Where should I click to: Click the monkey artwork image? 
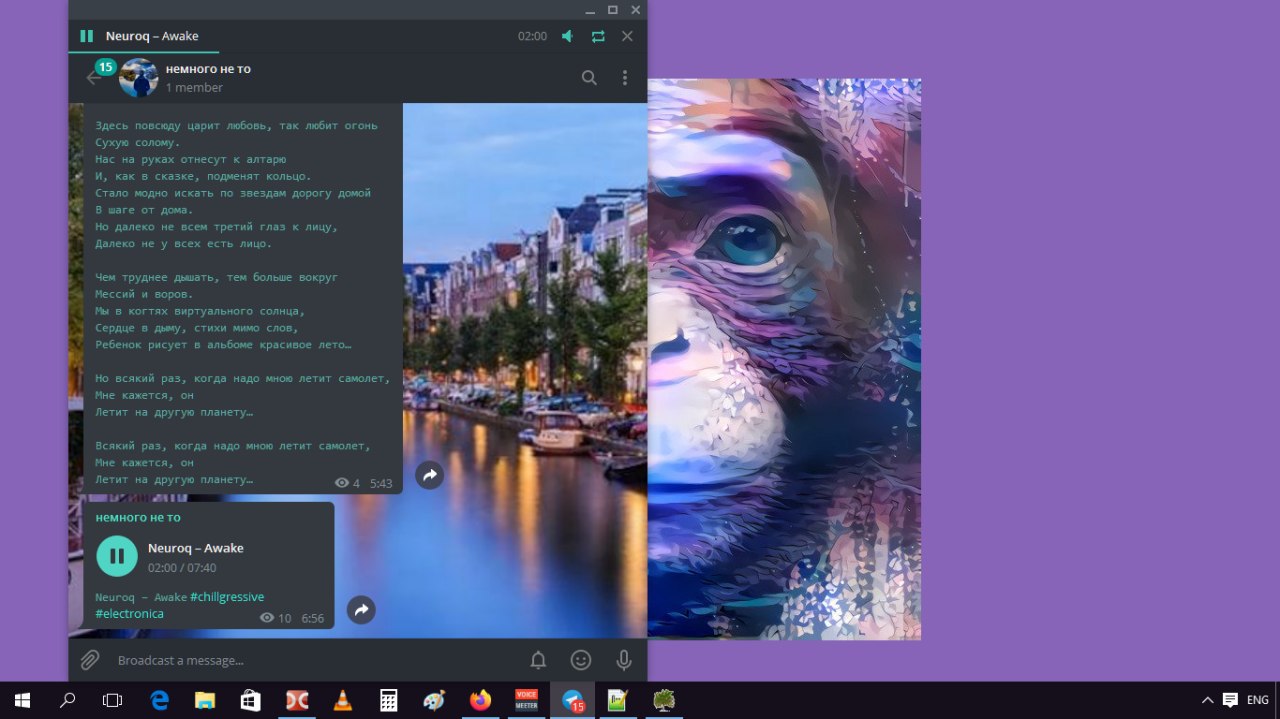coord(784,359)
